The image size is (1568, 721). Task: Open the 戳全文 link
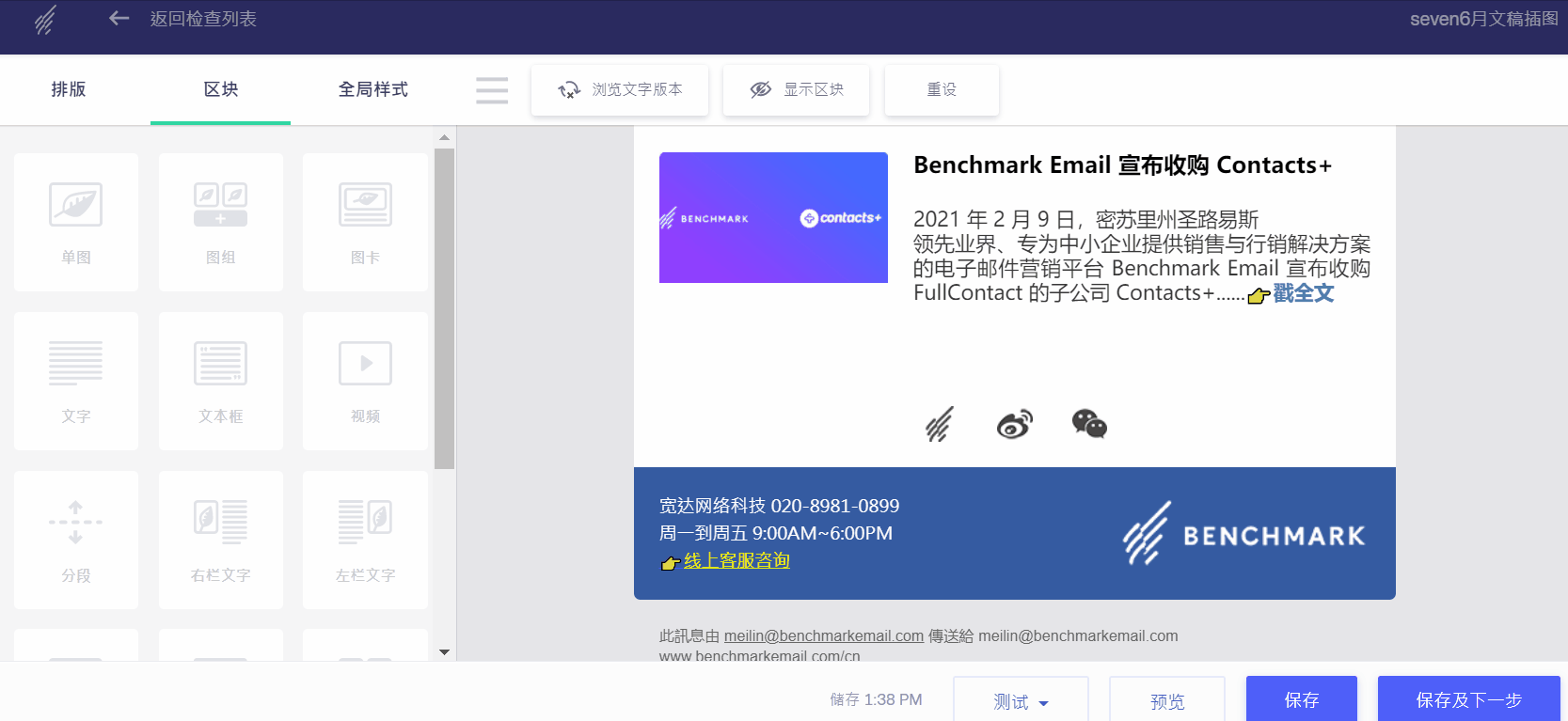[x=1303, y=293]
